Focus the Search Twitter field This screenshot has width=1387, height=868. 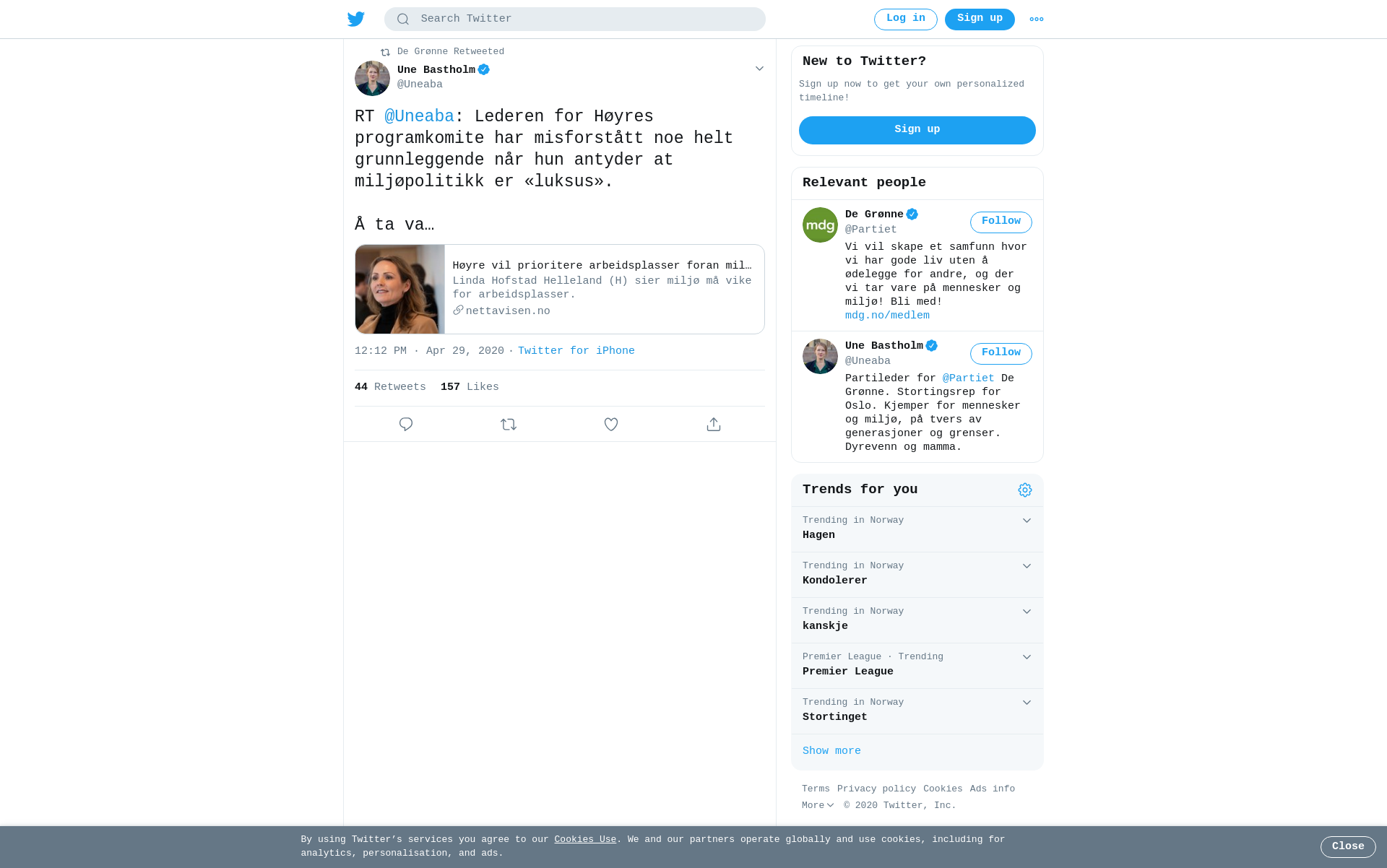click(x=575, y=19)
